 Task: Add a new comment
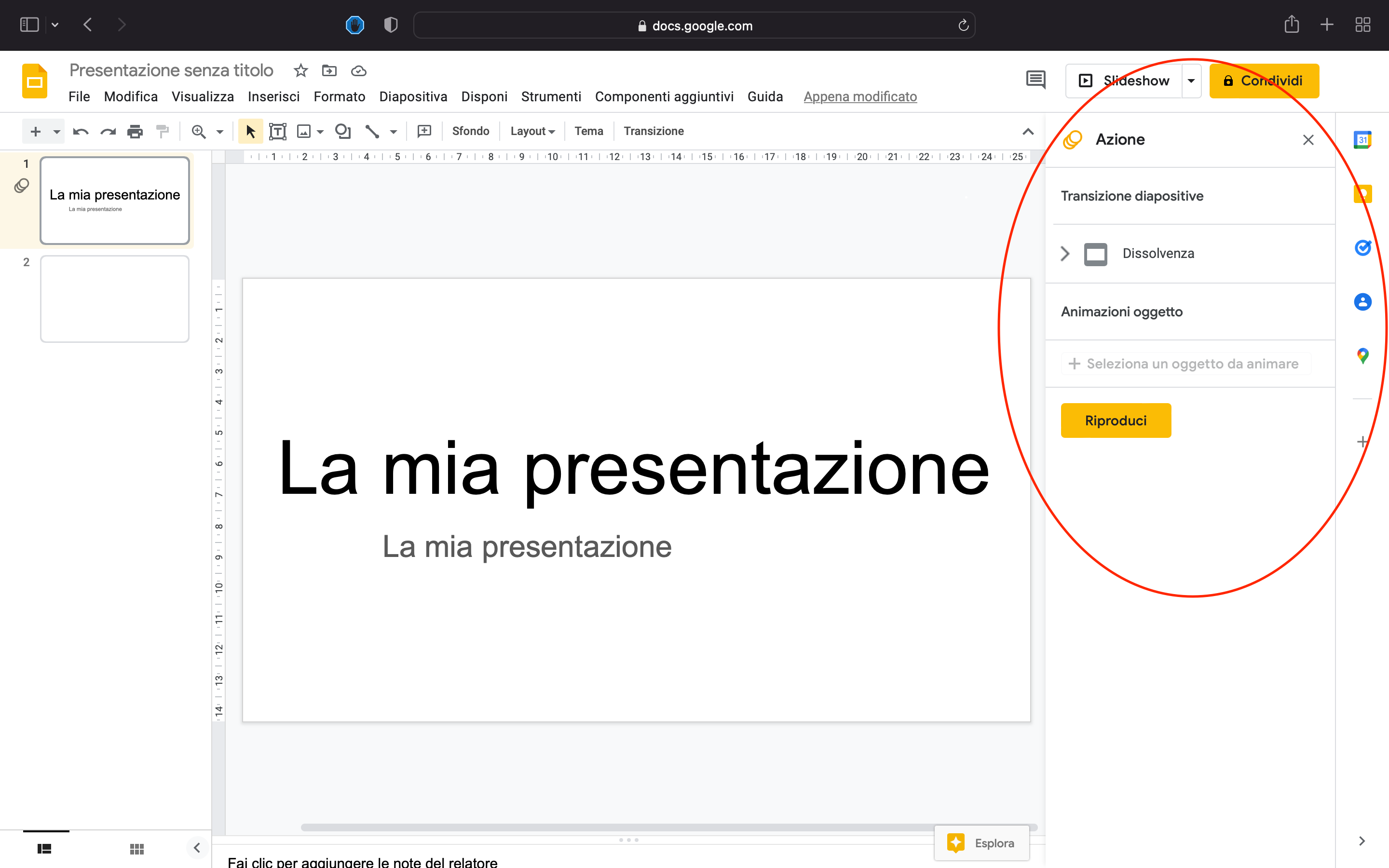tap(424, 131)
